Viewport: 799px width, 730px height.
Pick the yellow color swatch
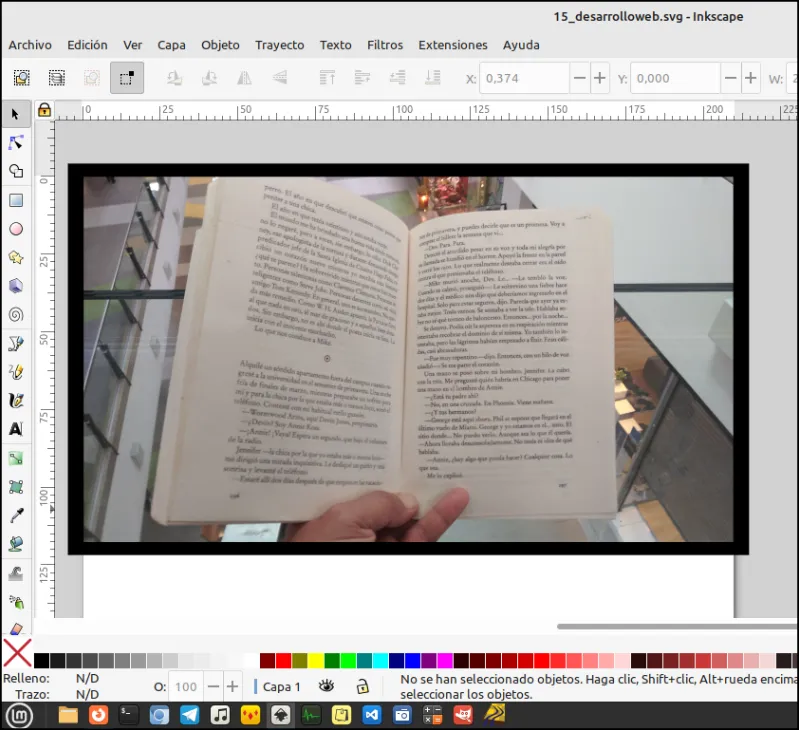click(x=315, y=661)
